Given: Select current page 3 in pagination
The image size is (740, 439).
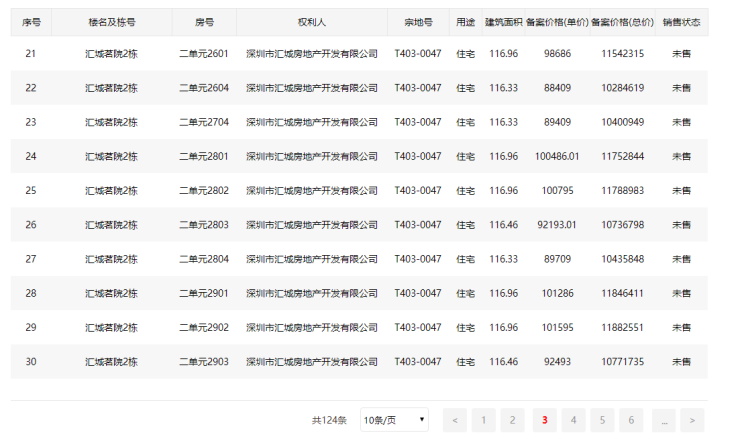Looking at the screenshot, I should pyautogui.click(x=545, y=420).
